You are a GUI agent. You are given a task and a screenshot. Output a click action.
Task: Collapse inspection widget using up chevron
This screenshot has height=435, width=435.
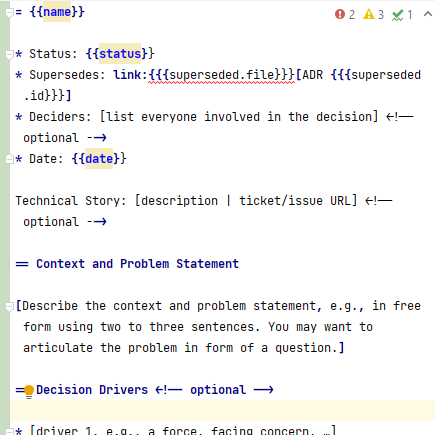coord(428,14)
